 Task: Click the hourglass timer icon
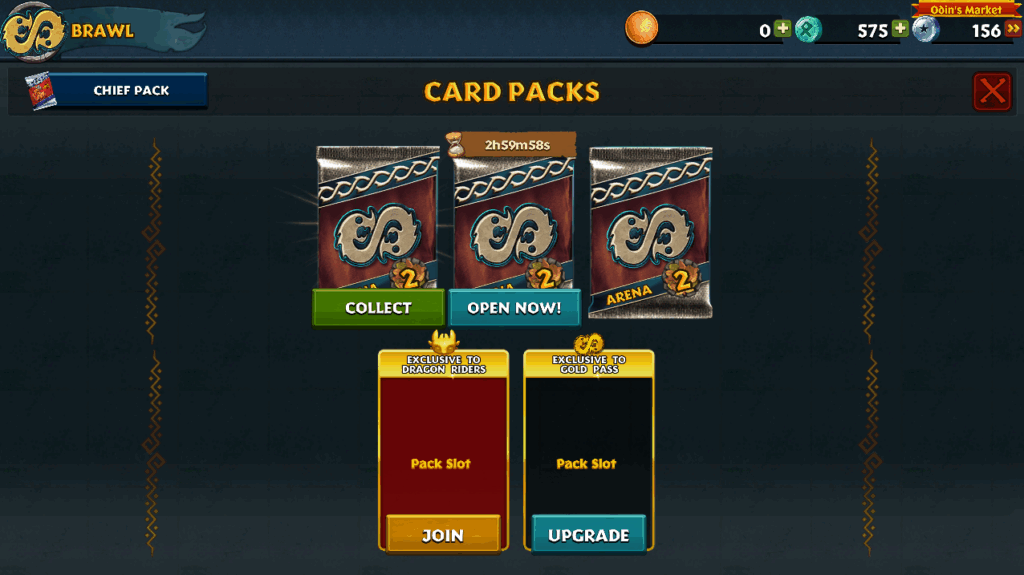click(x=455, y=144)
